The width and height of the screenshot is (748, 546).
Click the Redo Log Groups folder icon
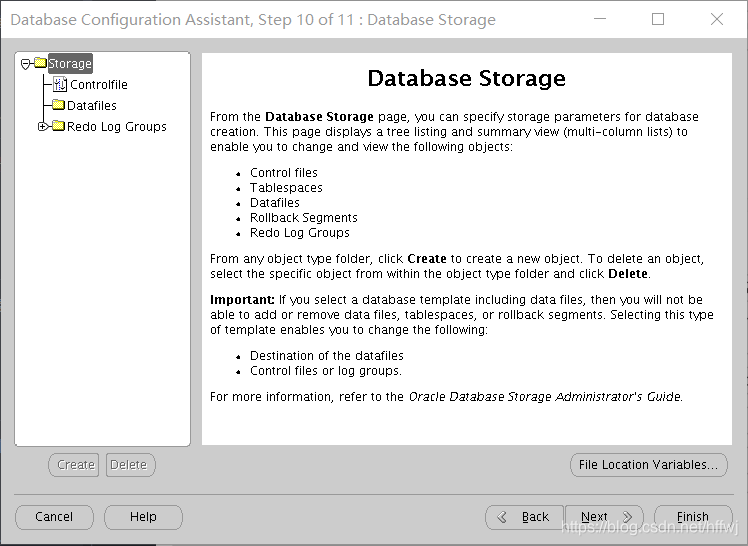tap(58, 126)
